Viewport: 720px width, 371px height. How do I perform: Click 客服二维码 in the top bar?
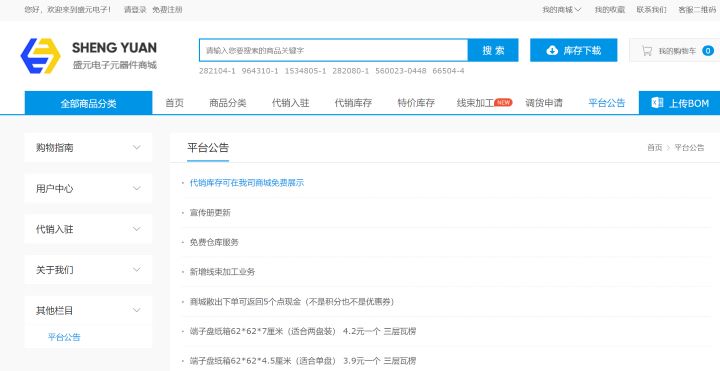[697, 10]
